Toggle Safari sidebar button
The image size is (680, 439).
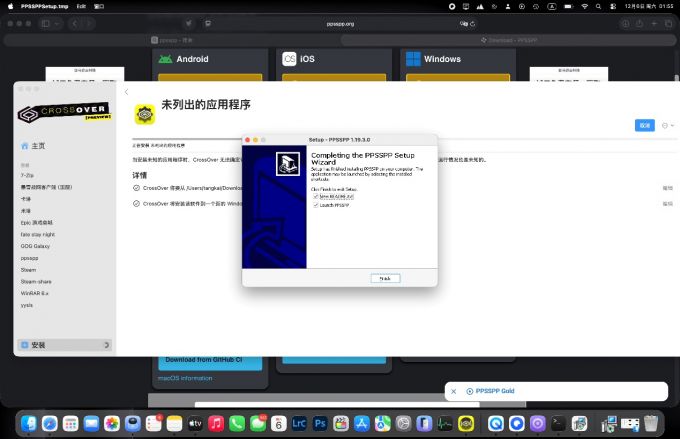point(46,23)
